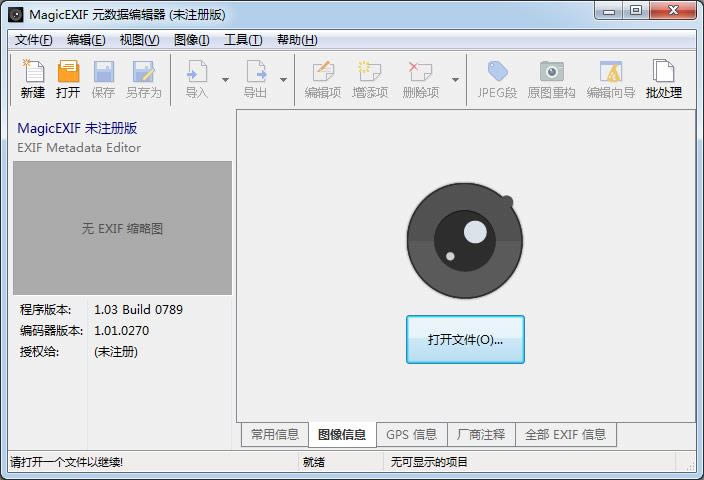The image size is (704, 480).
Task: Click the 请打开一个文件以继续! status message
Action: pyautogui.click(x=66, y=462)
